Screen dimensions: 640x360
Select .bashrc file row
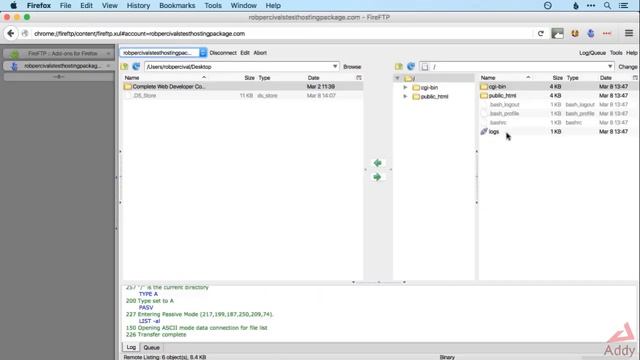click(x=558, y=122)
